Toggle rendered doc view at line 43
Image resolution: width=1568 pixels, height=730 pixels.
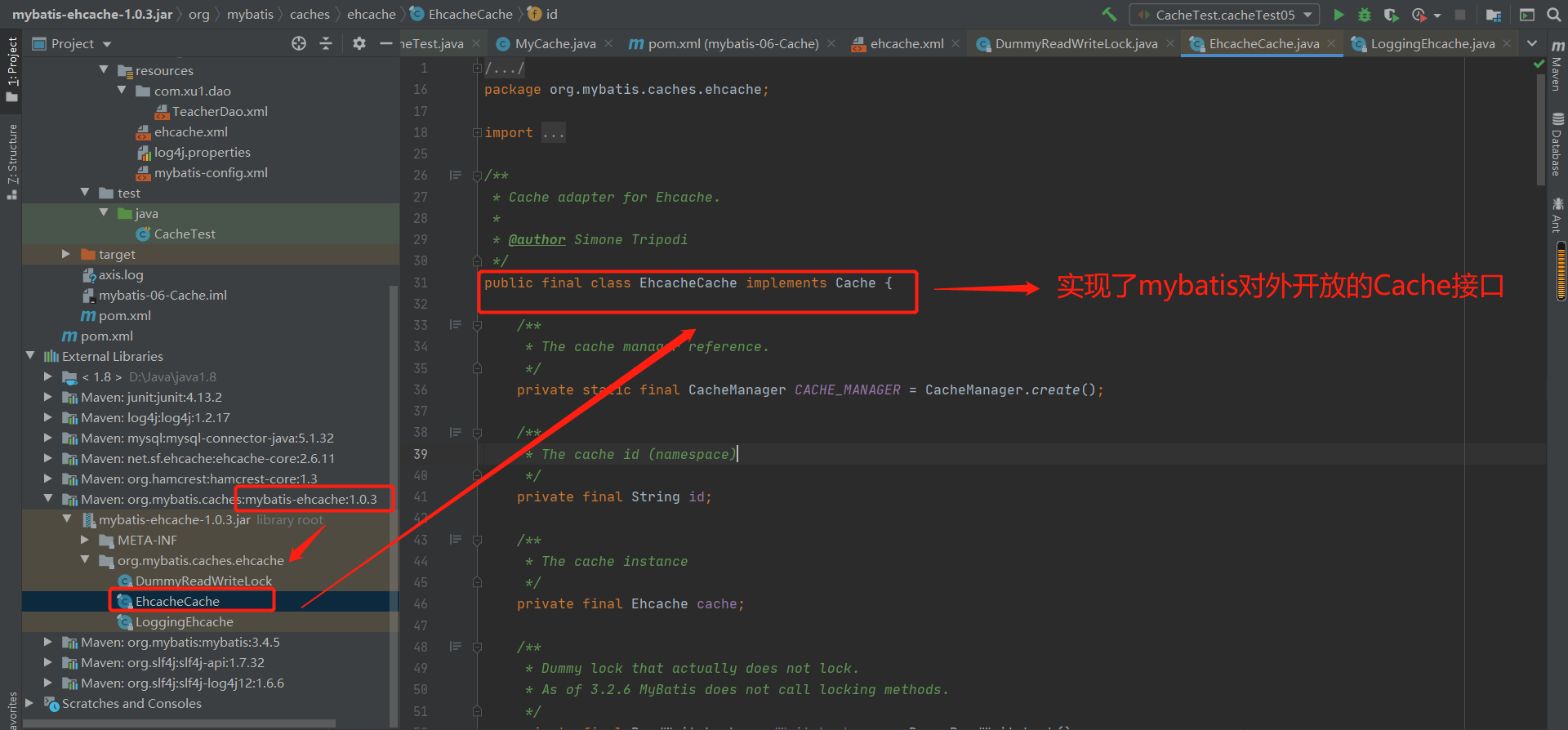[x=455, y=540]
